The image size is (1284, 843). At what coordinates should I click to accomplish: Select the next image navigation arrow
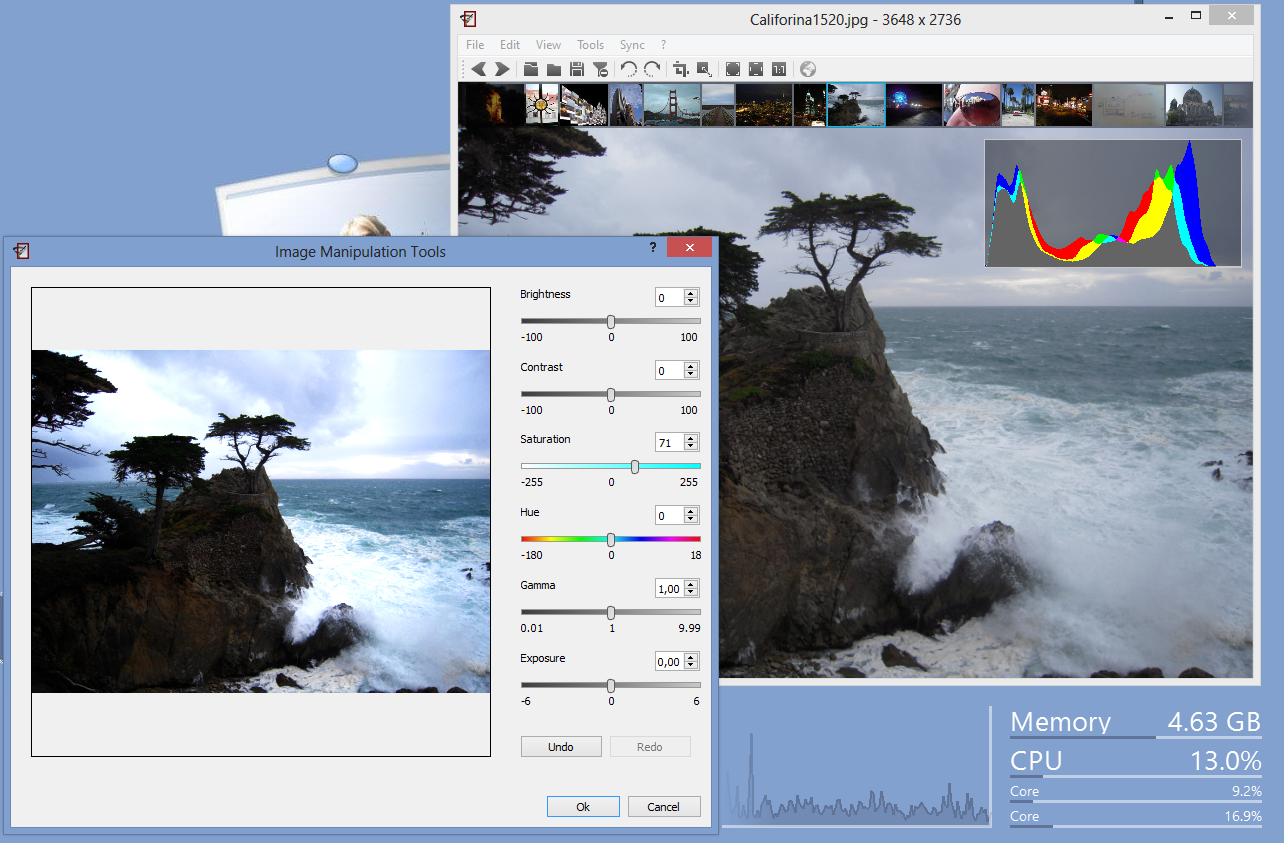[x=503, y=69]
